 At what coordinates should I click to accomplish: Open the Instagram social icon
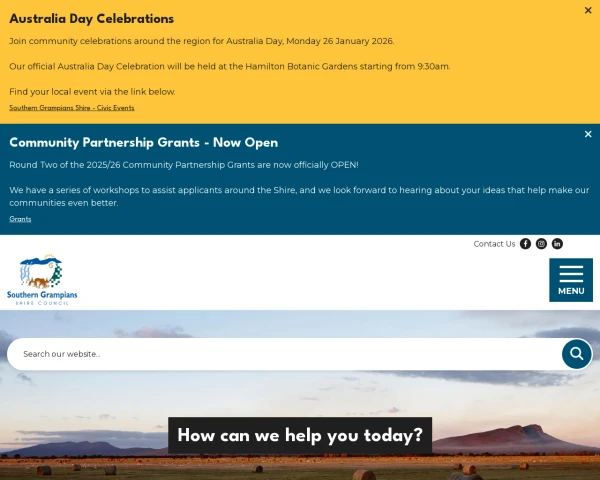541,244
